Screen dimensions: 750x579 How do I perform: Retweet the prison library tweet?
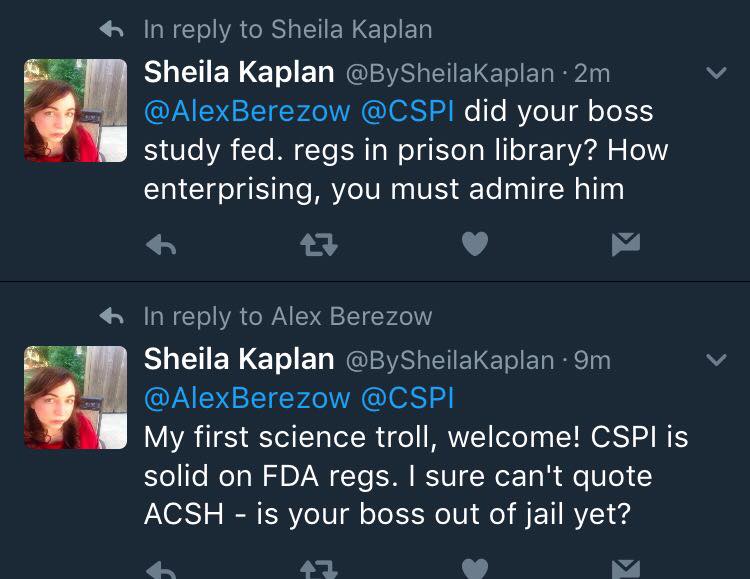319,245
